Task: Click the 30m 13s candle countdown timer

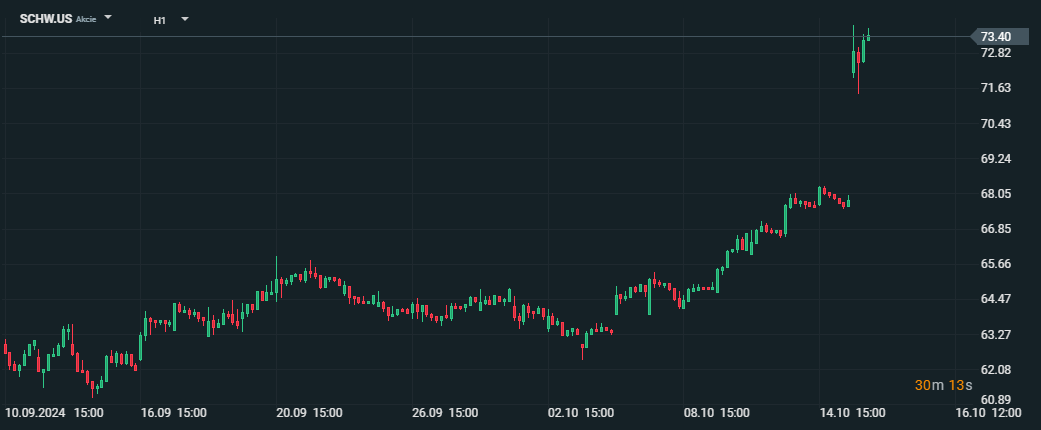Action: (943, 386)
